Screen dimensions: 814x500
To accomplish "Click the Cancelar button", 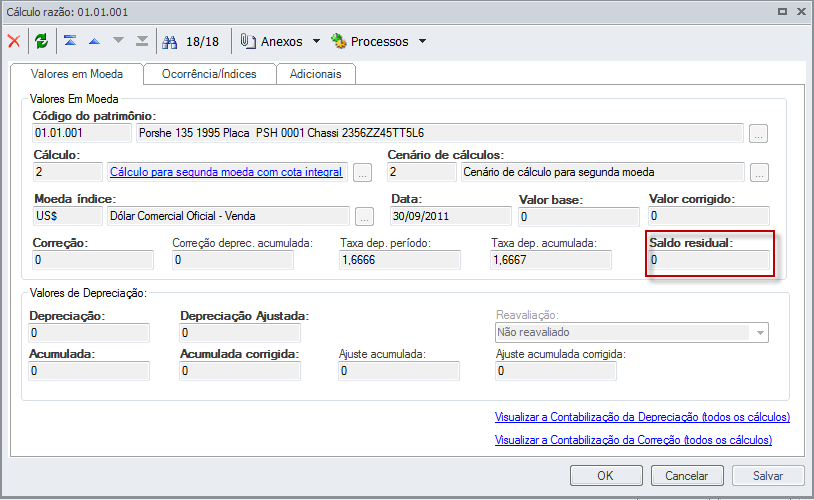I will pos(687,476).
